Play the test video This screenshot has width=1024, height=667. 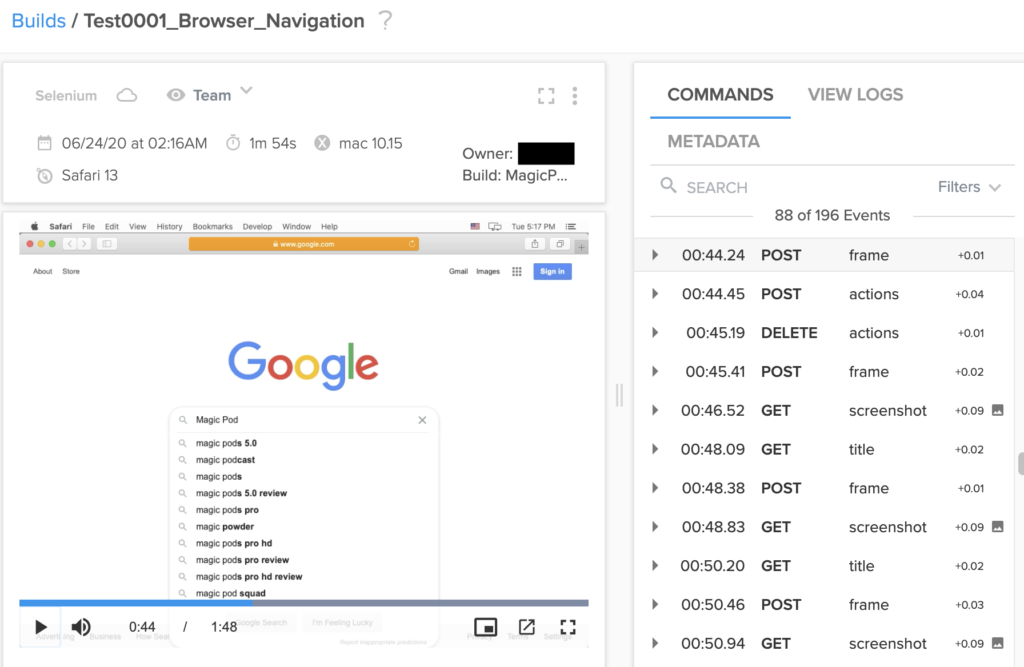click(x=40, y=627)
